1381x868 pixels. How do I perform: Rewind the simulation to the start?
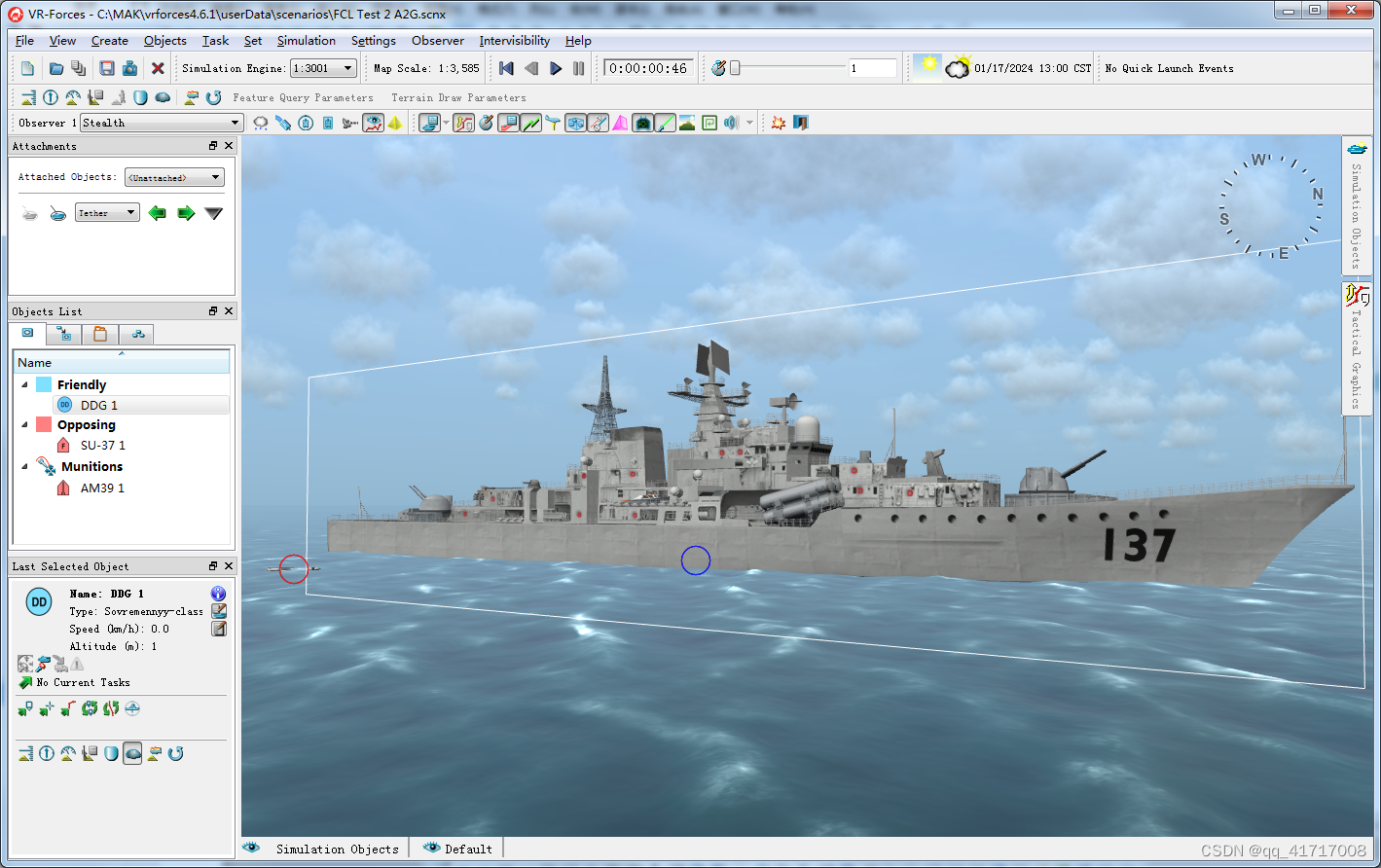506,68
